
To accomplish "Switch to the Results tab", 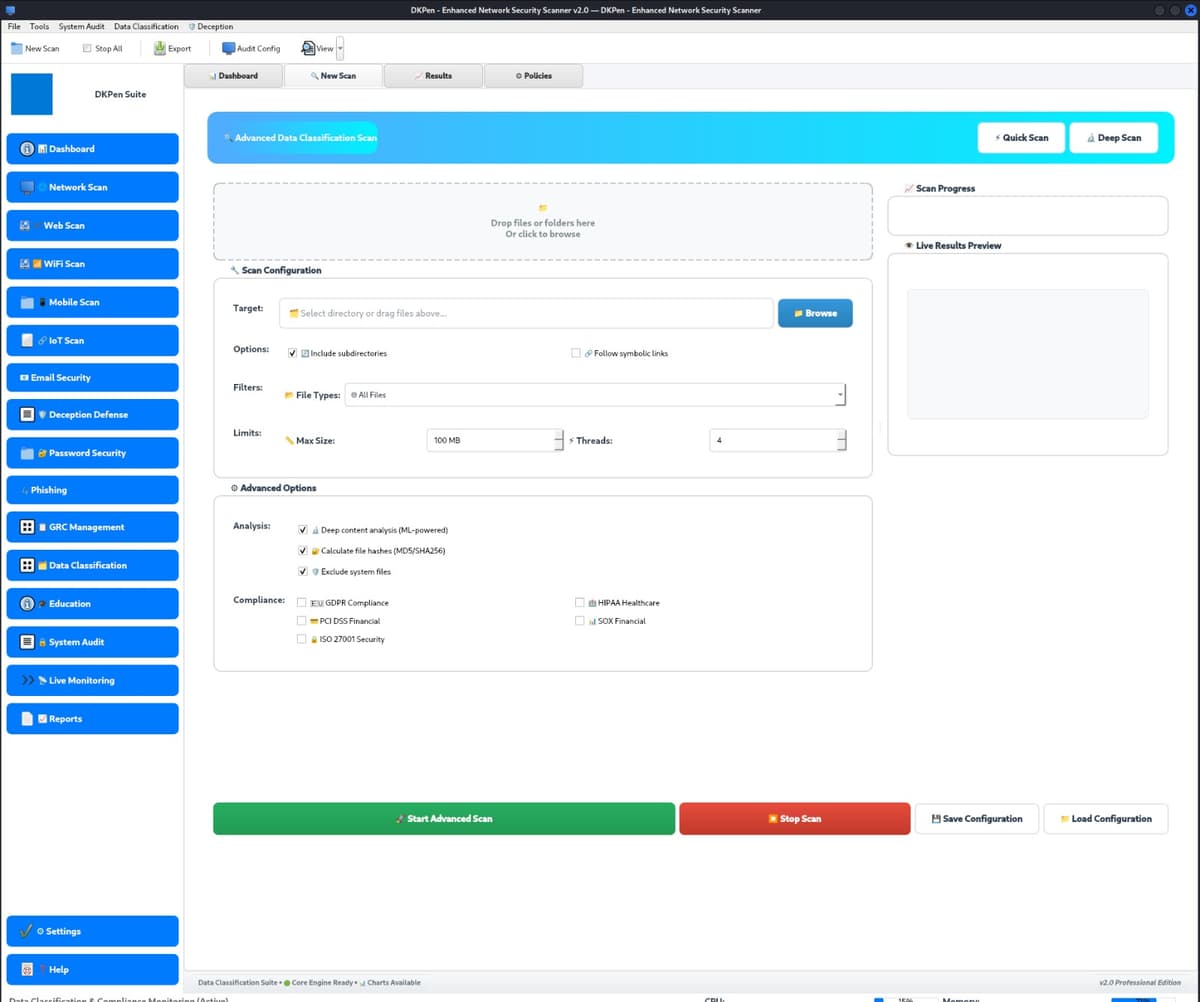I will (433, 75).
